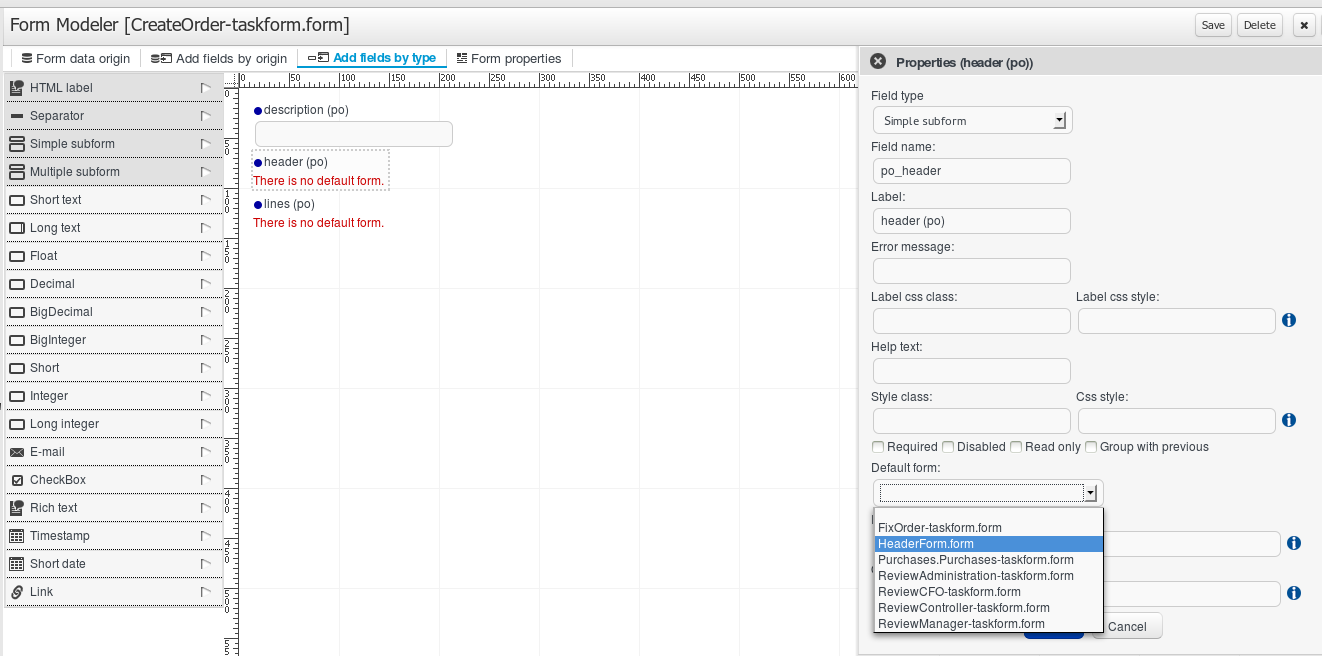The height and width of the screenshot is (656, 1322).
Task: Click the info icon next to Css style
Action: coord(1288,420)
